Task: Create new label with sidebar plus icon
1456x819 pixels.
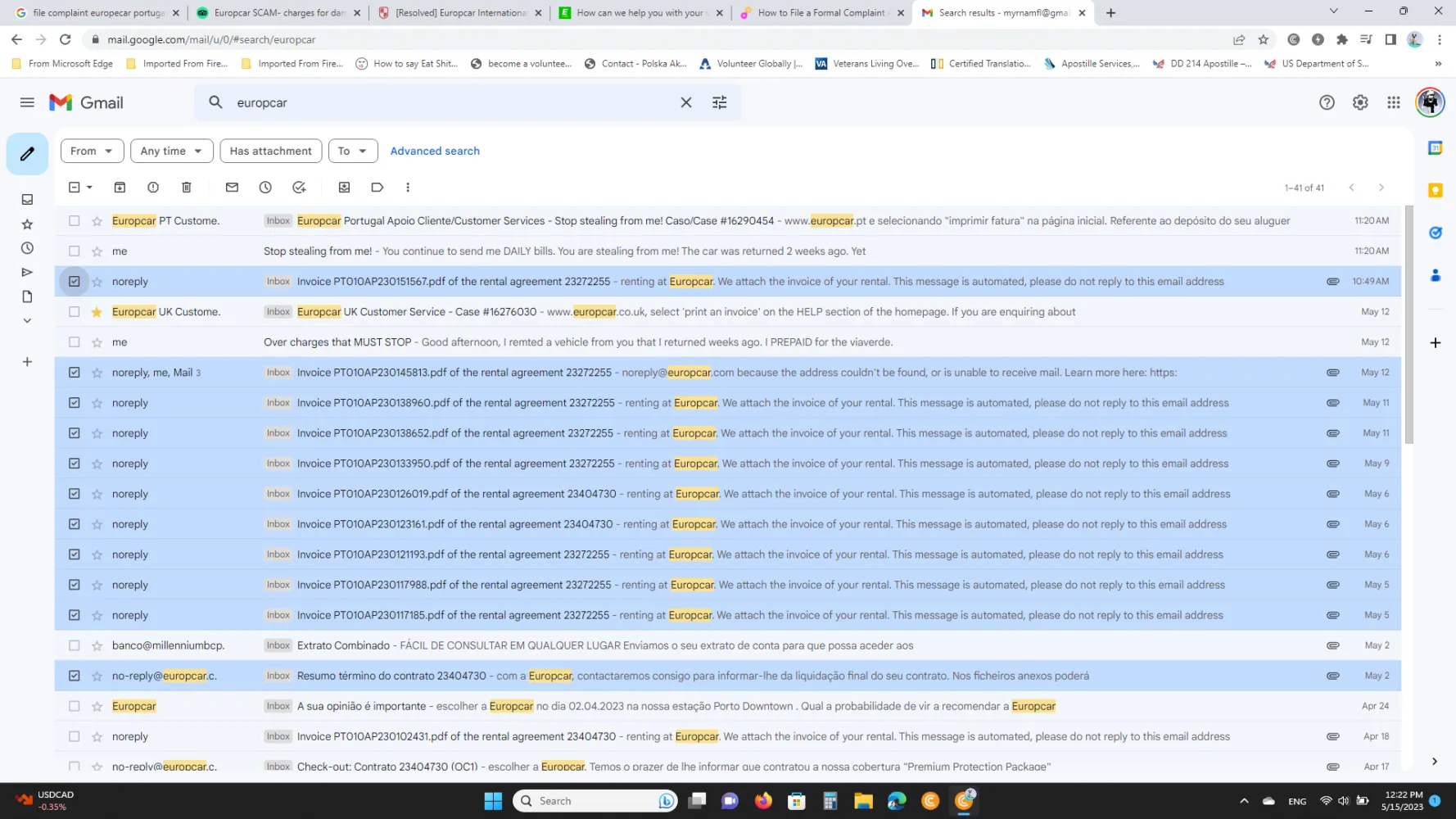Action: tap(27, 361)
